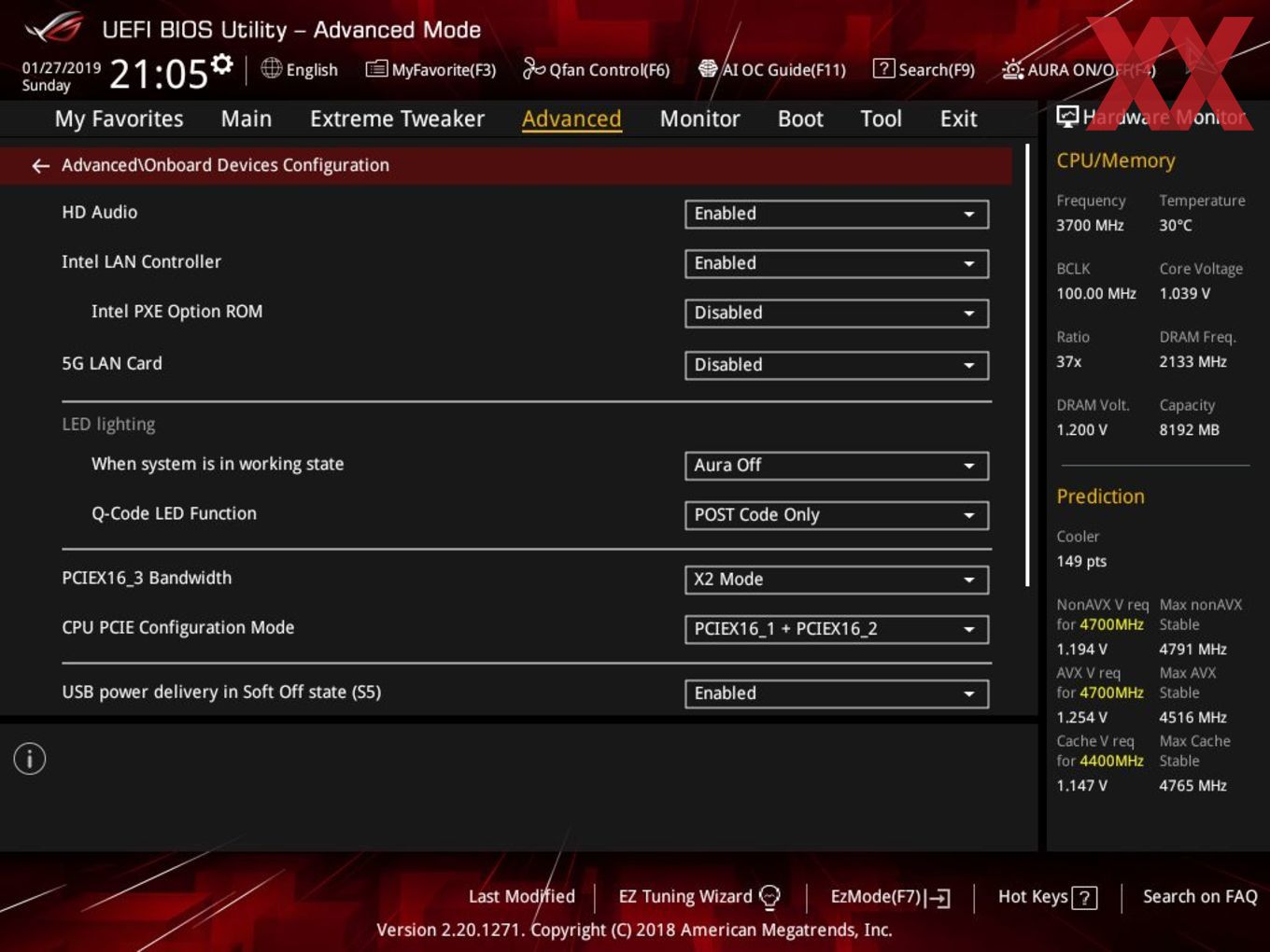Click the date 01/27/2019
This screenshot has height=952, width=1270.
coord(62,67)
